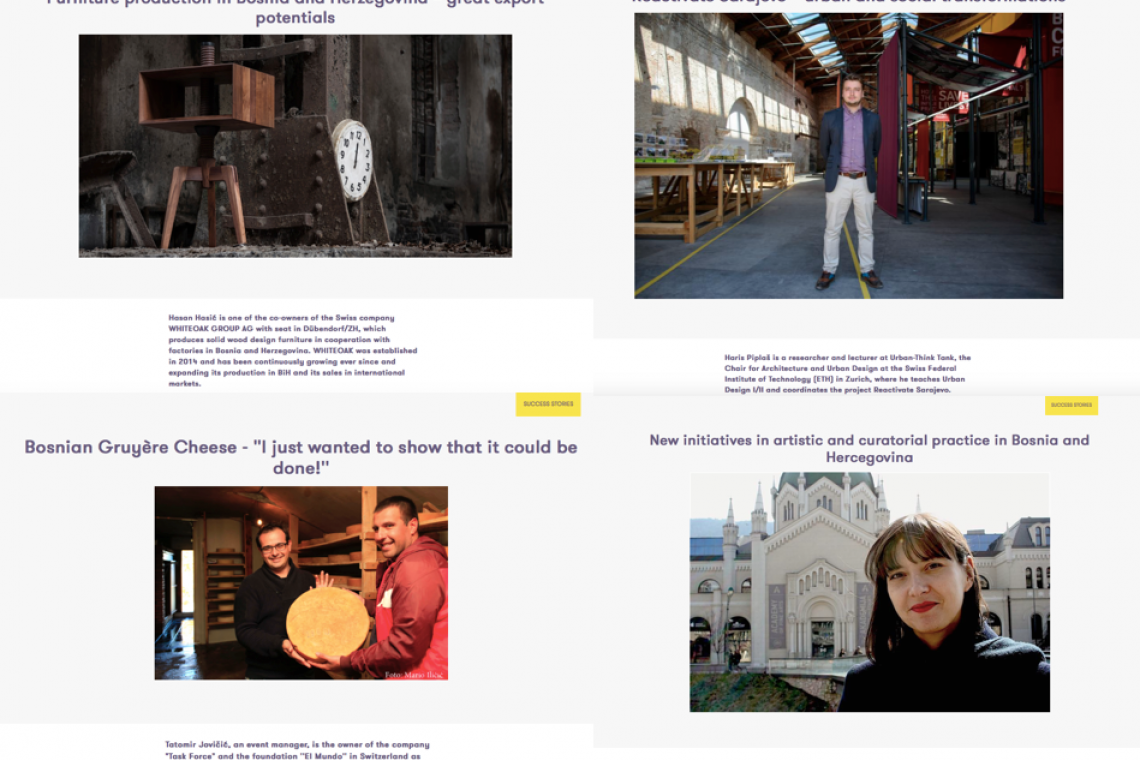
Task: Click the cheese wheel photo thumbnail
Action: [x=301, y=583]
